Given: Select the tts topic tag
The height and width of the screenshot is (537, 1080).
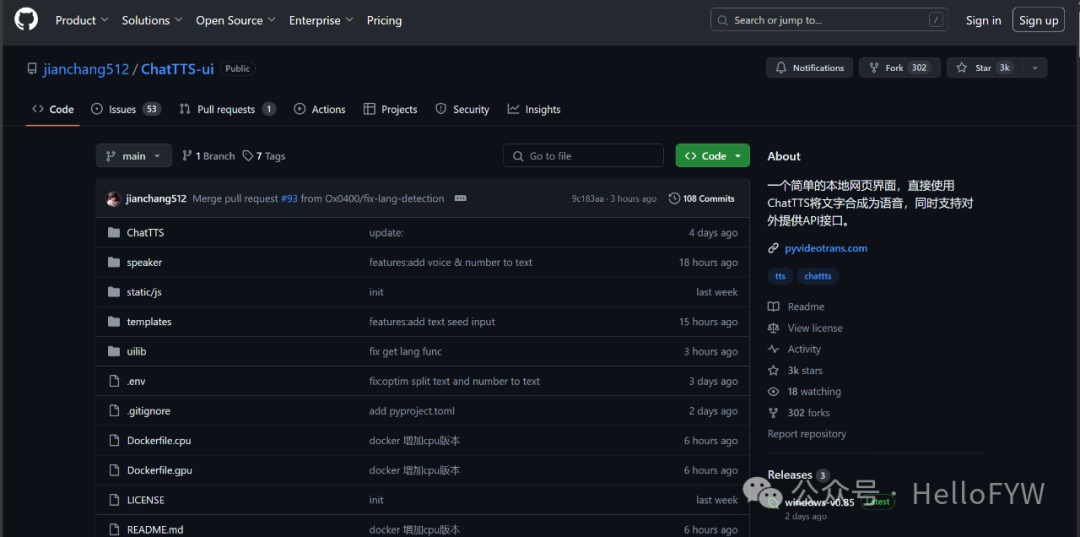Looking at the screenshot, I should point(780,276).
